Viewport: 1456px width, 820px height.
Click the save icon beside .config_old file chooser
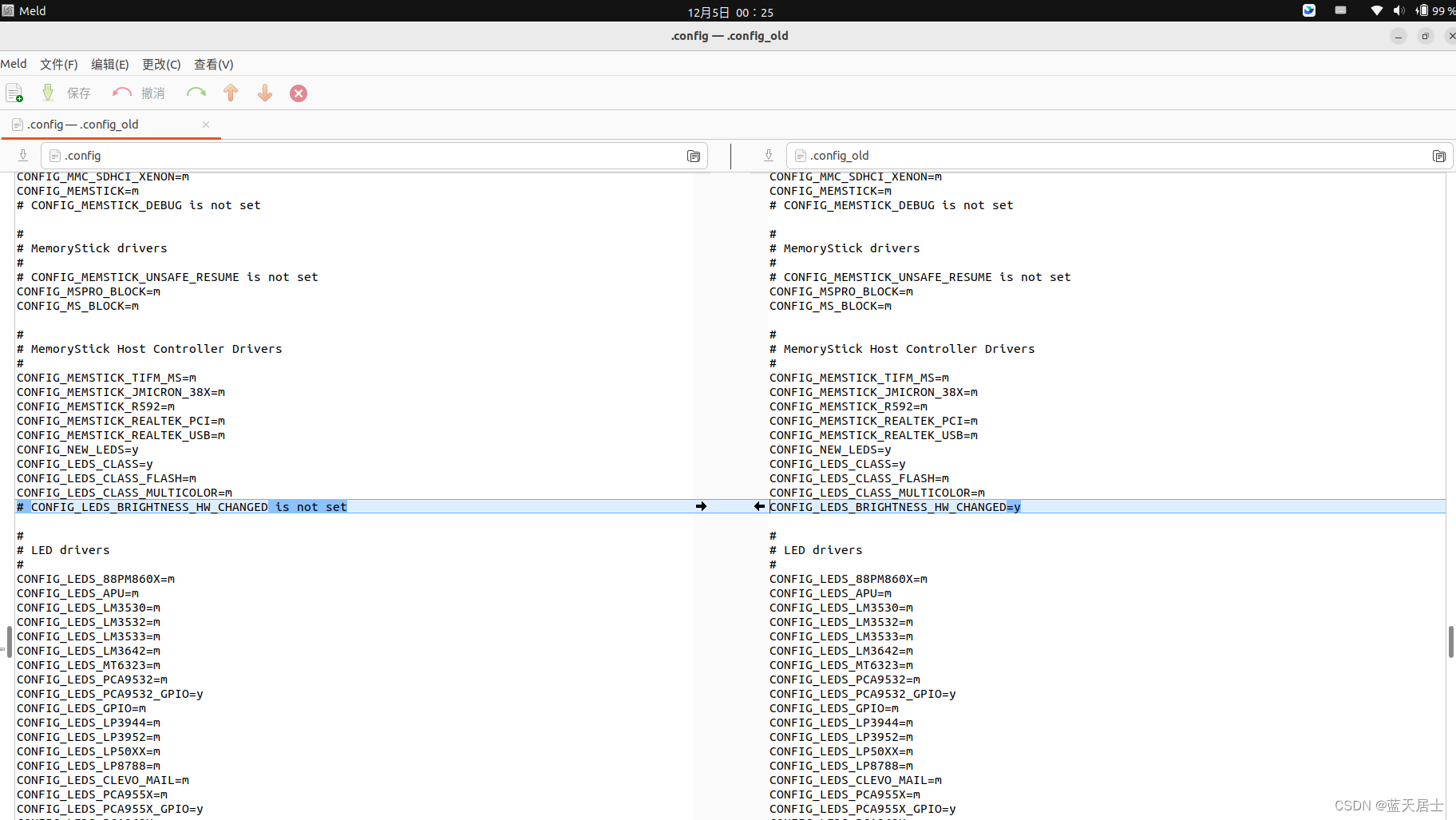tap(769, 156)
